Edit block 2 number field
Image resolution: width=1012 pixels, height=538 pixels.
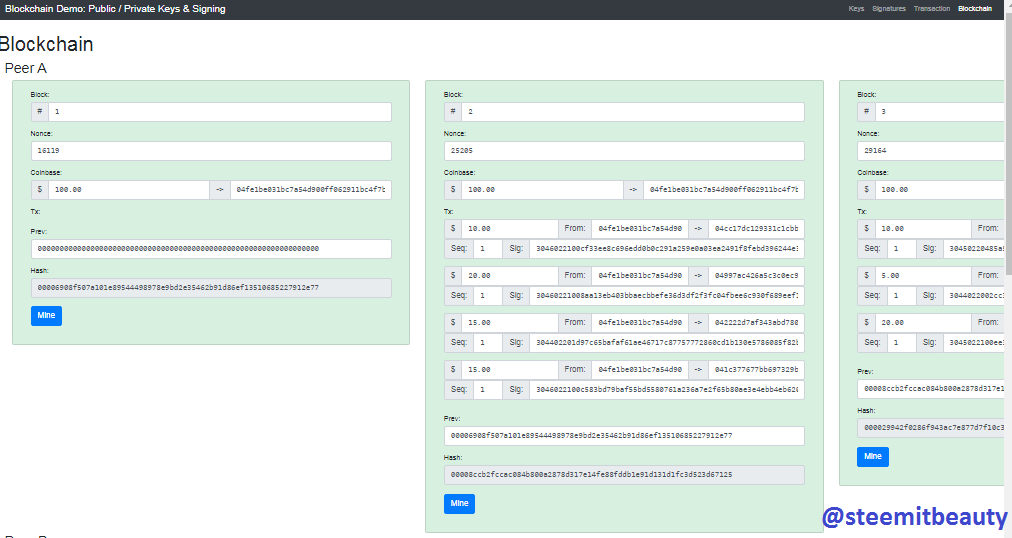point(632,112)
